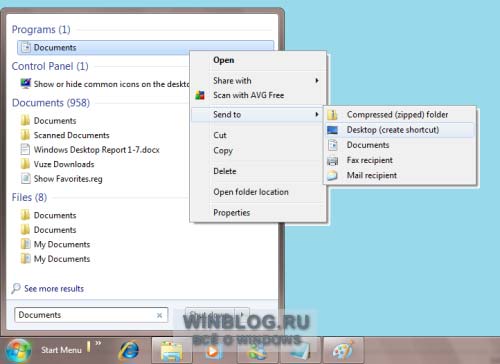
Task: Click the Programs (1) group header
Action: [41, 29]
